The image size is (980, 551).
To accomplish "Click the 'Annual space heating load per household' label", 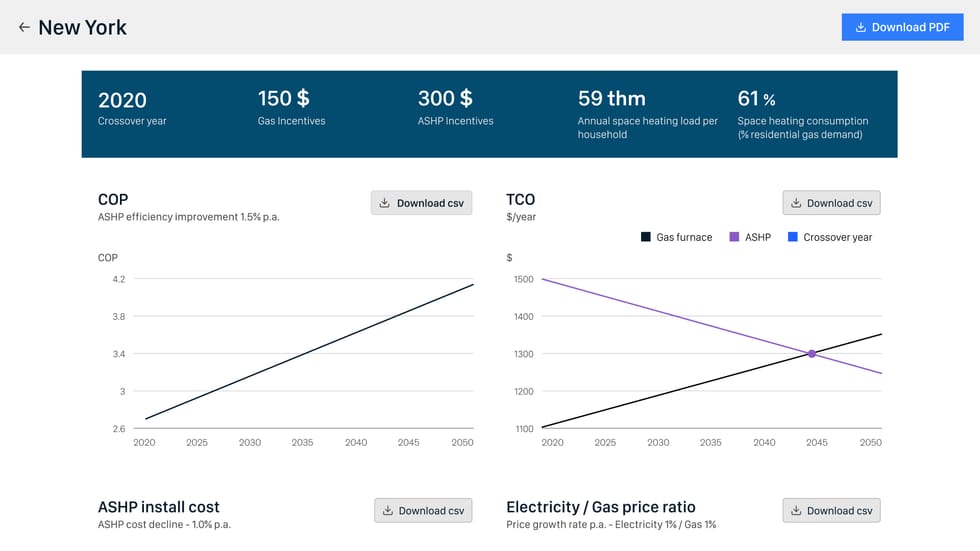I will [648, 127].
